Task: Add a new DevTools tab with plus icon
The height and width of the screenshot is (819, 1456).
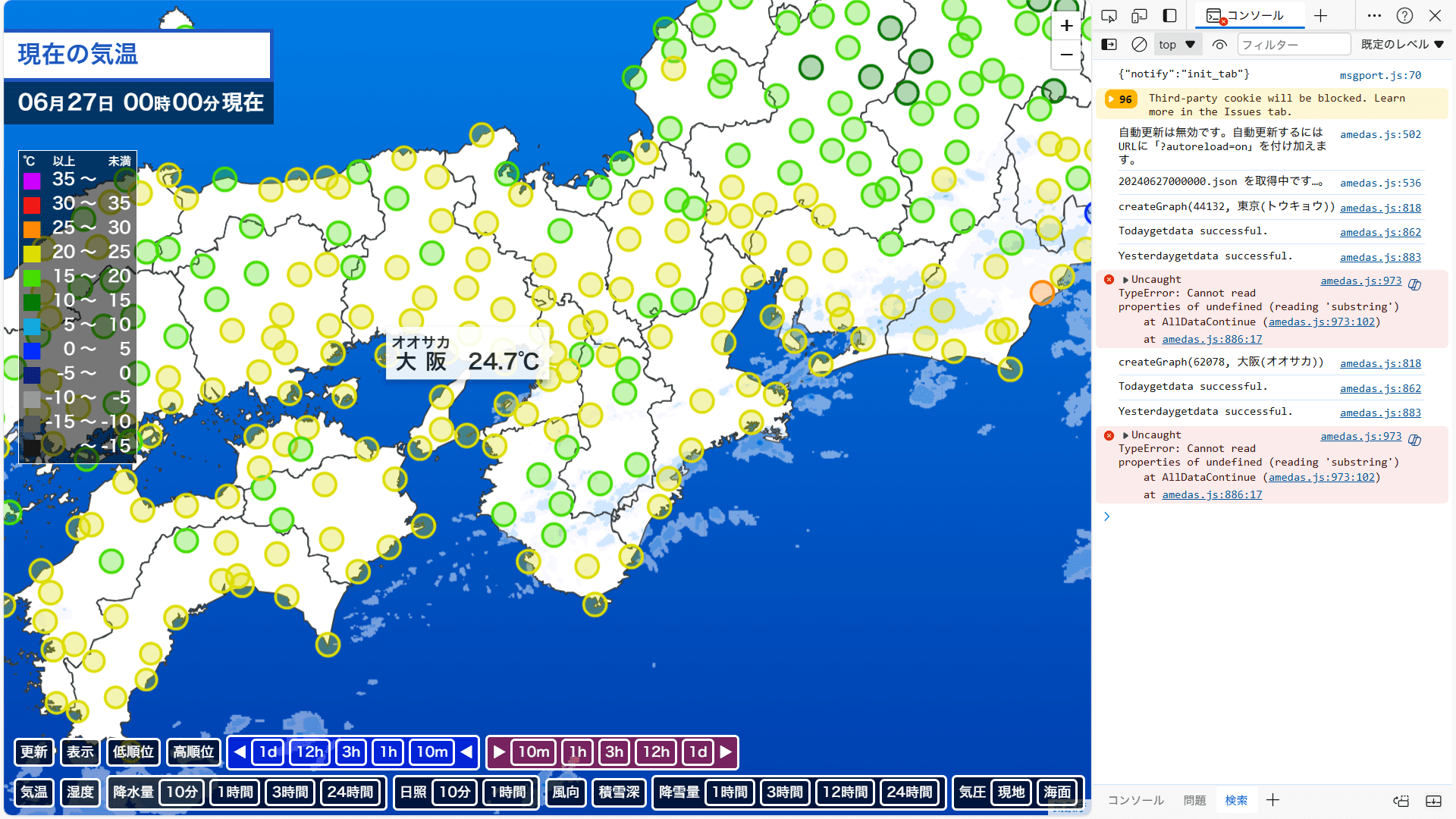Action: (1320, 16)
